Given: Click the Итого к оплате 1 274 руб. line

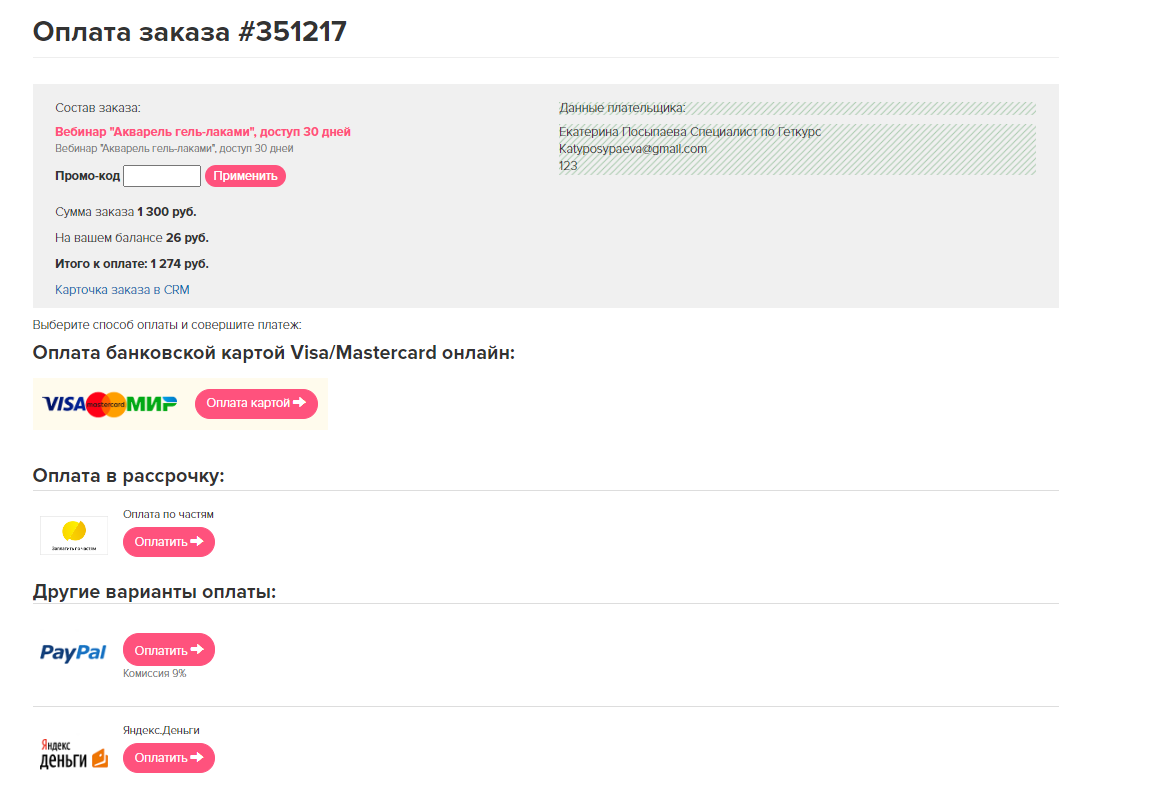Looking at the screenshot, I should coord(132,264).
